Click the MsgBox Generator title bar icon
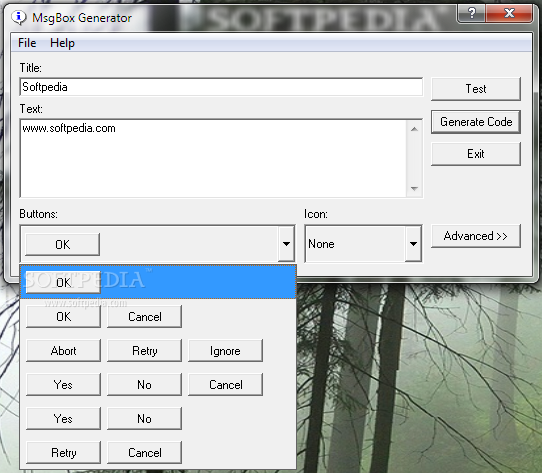 coord(19,17)
